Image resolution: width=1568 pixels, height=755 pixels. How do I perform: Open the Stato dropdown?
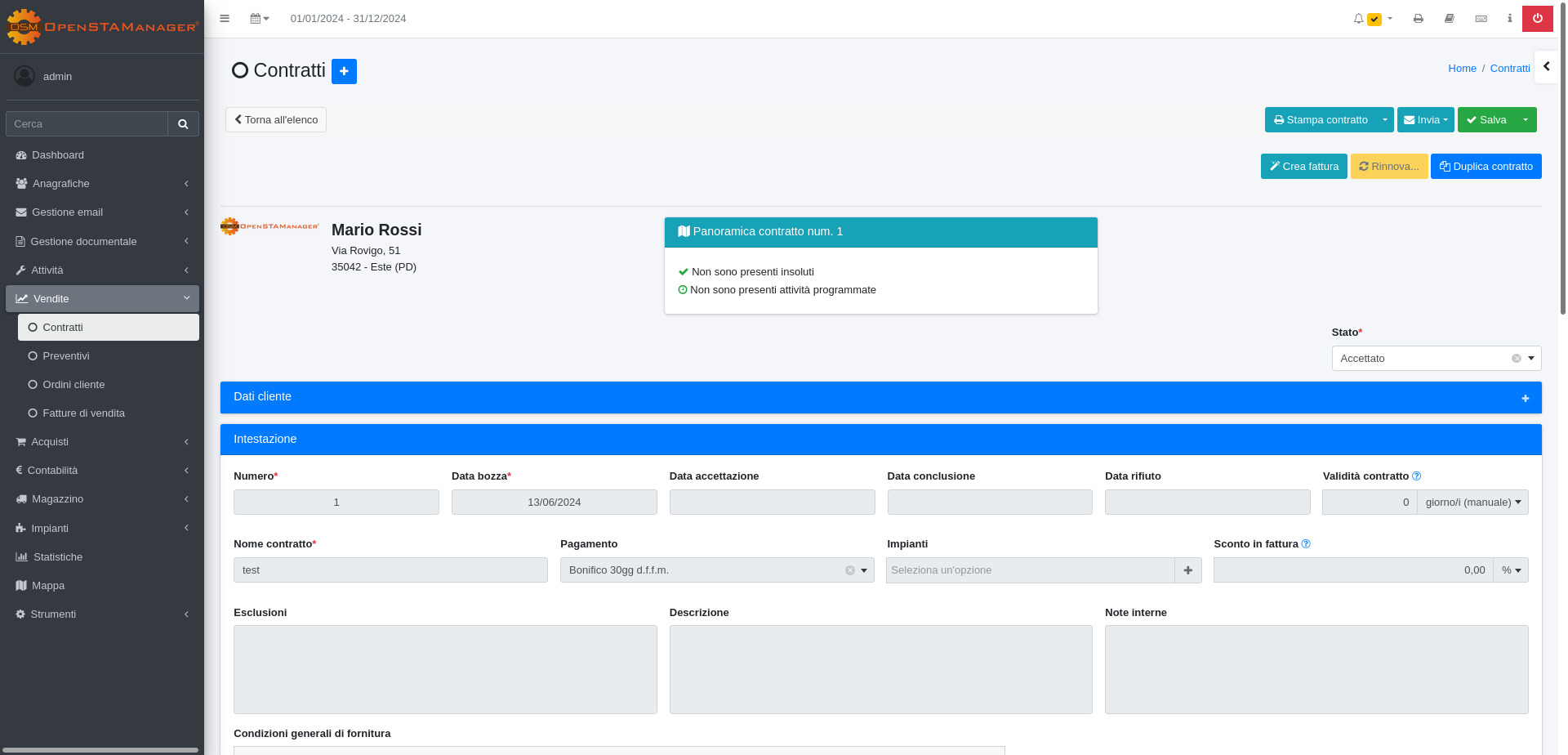[x=1436, y=359]
